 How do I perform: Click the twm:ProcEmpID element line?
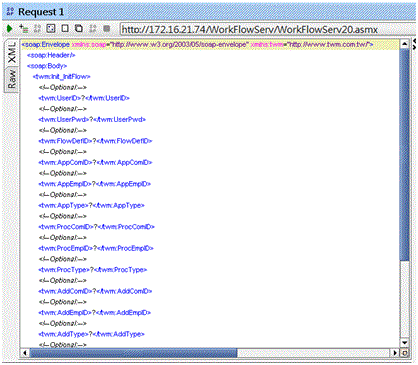click(96, 248)
